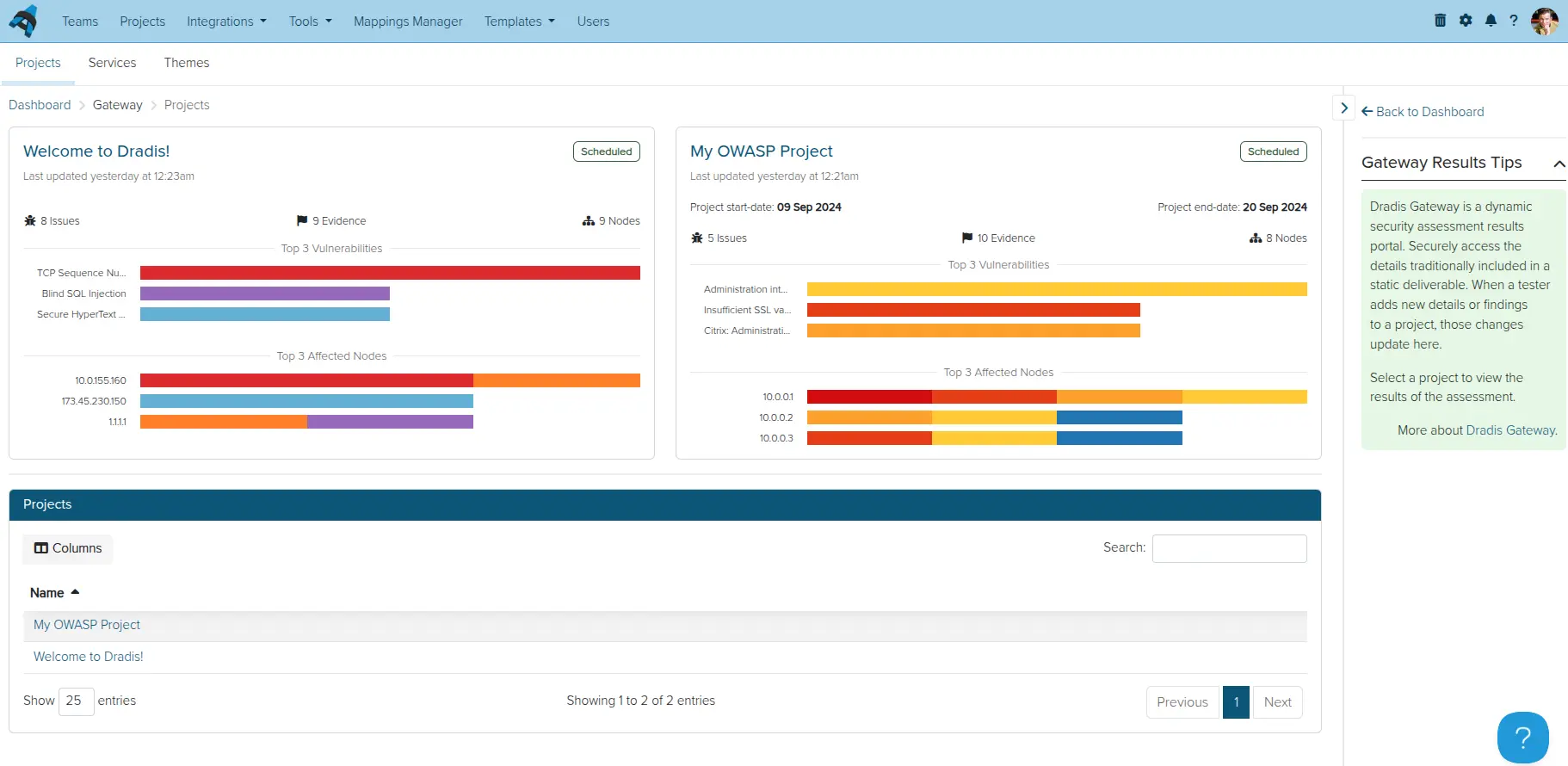The height and width of the screenshot is (766, 1568).
Task: Go to page 1 in pagination
Action: click(x=1236, y=702)
